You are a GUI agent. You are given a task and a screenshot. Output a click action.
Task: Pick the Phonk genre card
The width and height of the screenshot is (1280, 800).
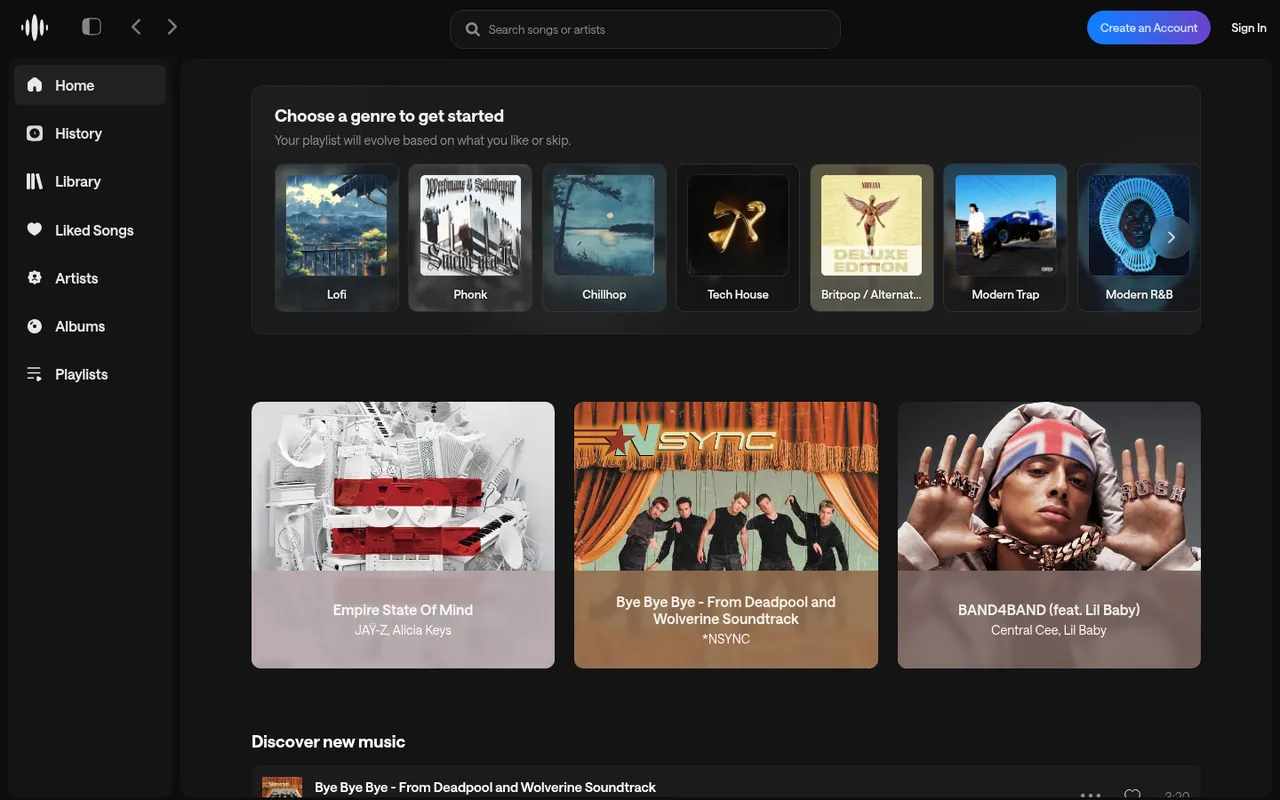tap(470, 238)
